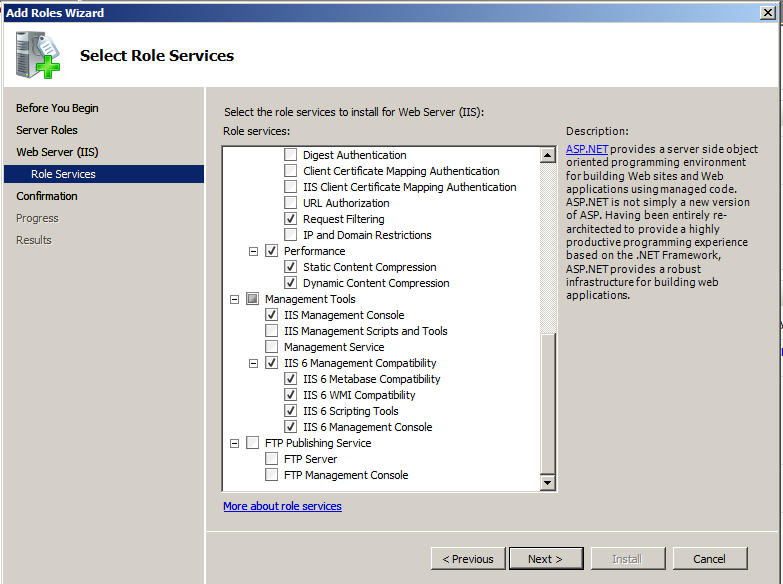This screenshot has height=584, width=783.
Task: Disable Dynamic Content Compression checkbox
Action: 290,283
